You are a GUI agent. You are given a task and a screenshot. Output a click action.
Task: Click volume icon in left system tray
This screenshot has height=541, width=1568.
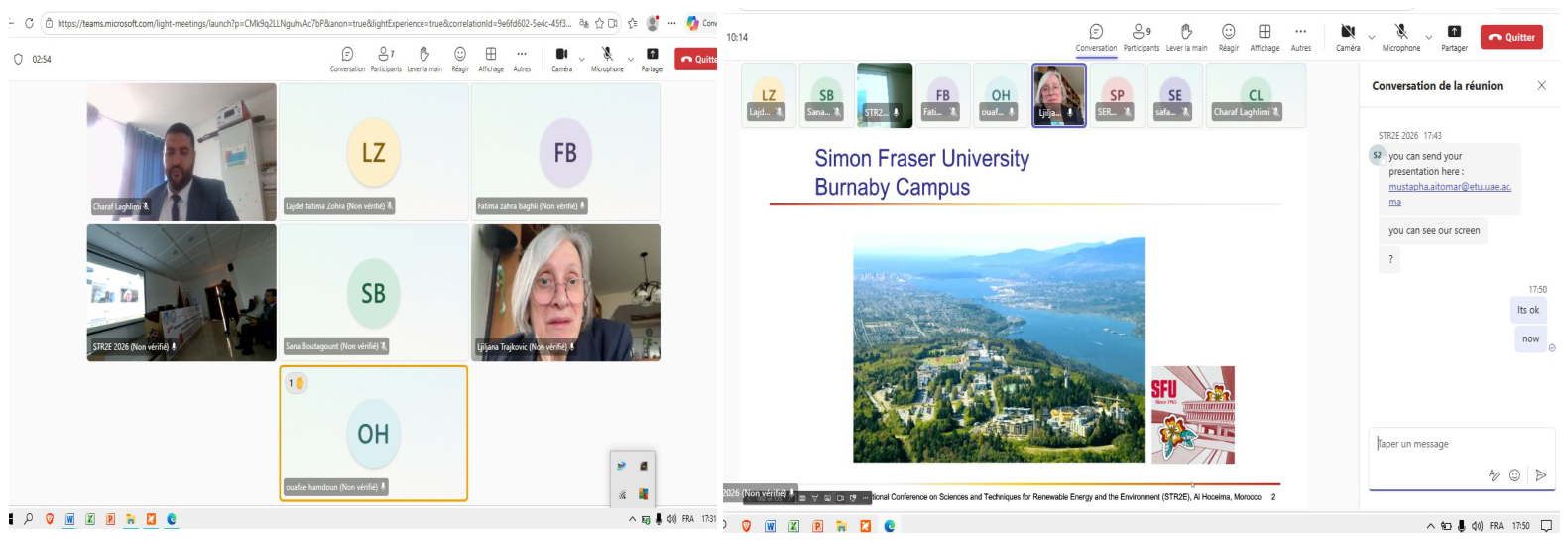coord(671,519)
